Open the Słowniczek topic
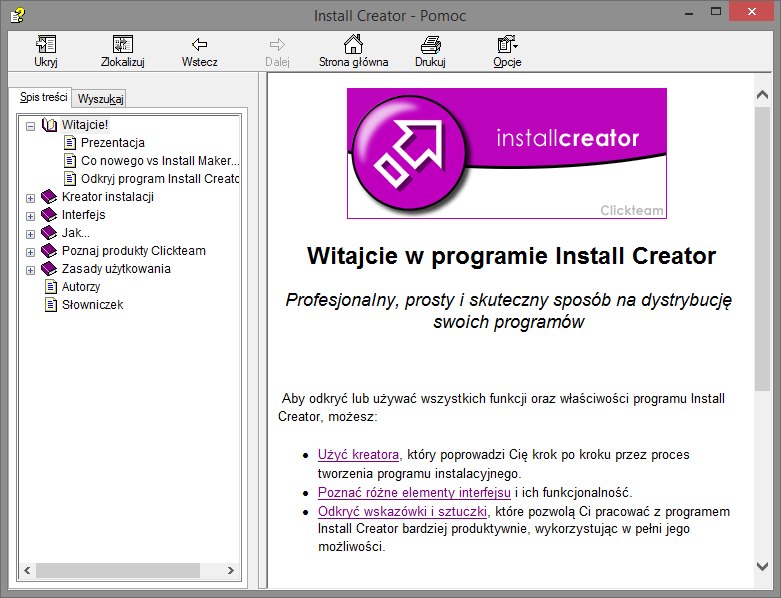The height and width of the screenshot is (598, 781). [92, 305]
